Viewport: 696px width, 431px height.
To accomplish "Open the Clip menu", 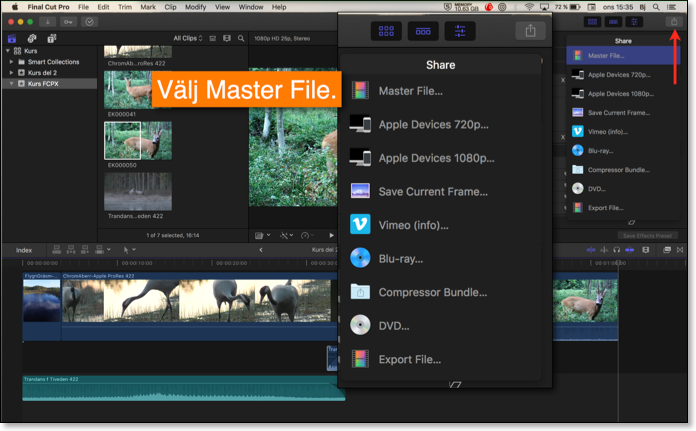I will [x=170, y=7].
